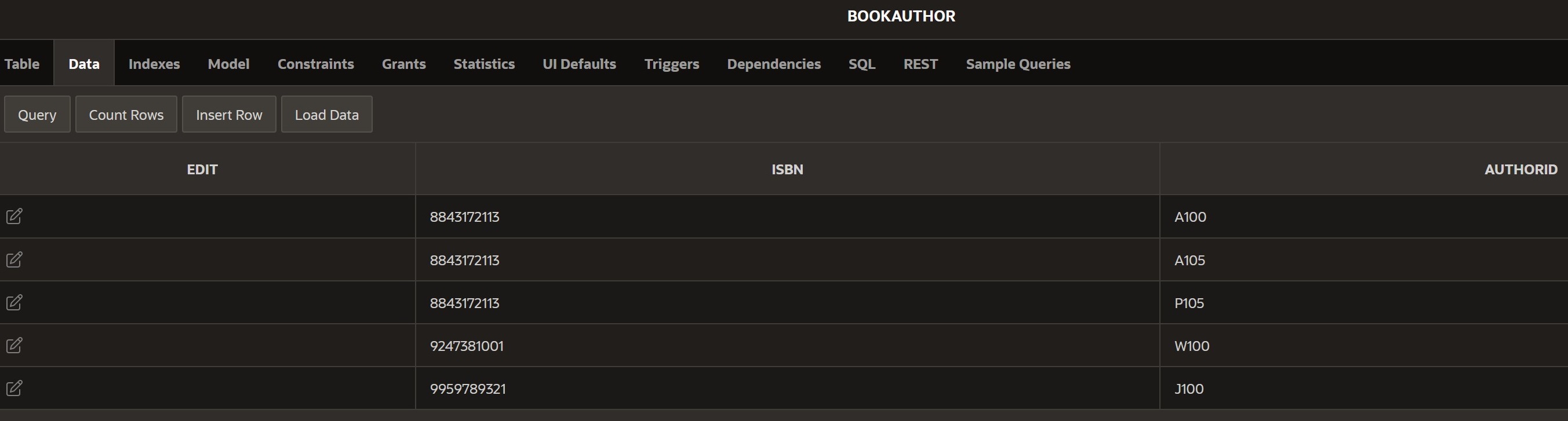Click the ISBN column header
Screen dimensions: 1568x421
pos(787,169)
